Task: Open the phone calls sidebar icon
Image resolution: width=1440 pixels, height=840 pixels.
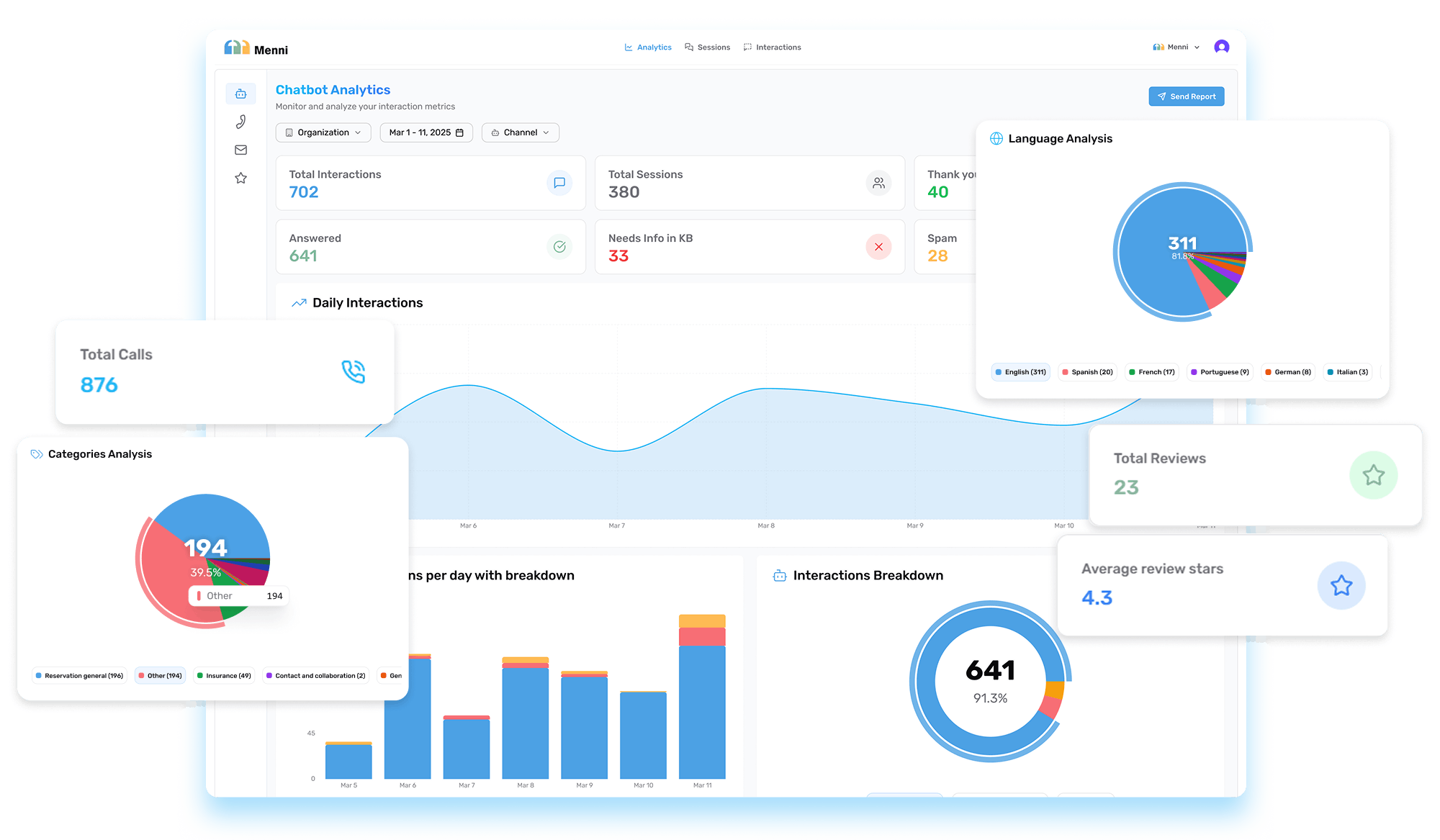Action: coord(240,122)
